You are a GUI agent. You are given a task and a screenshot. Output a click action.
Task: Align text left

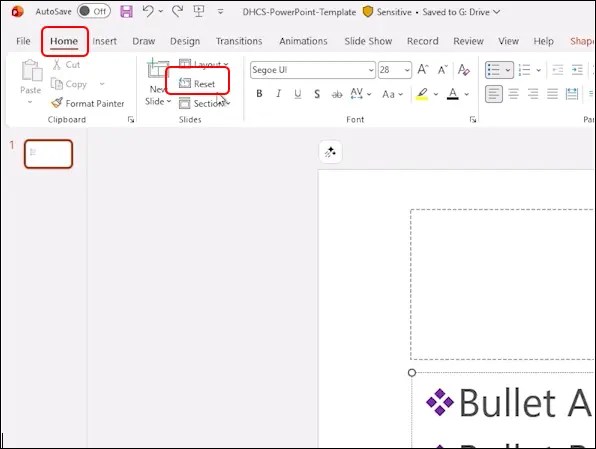pyautogui.click(x=494, y=94)
